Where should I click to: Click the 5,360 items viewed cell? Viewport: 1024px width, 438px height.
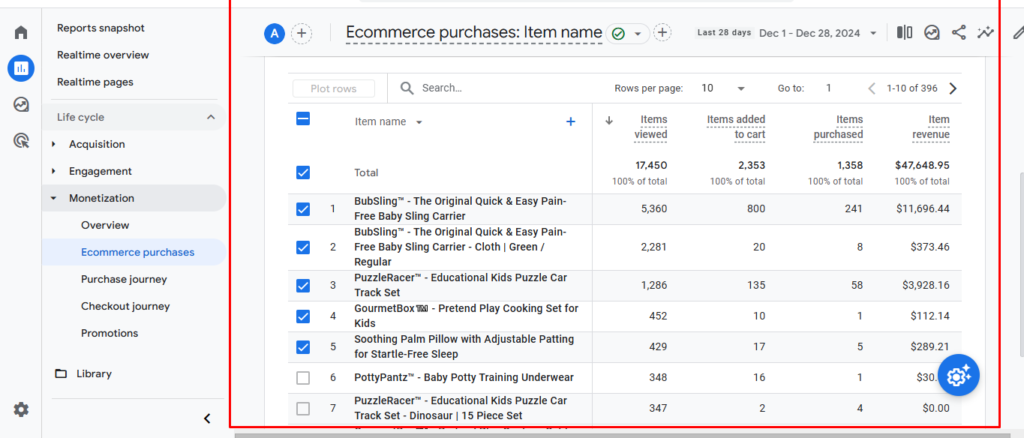pos(654,209)
